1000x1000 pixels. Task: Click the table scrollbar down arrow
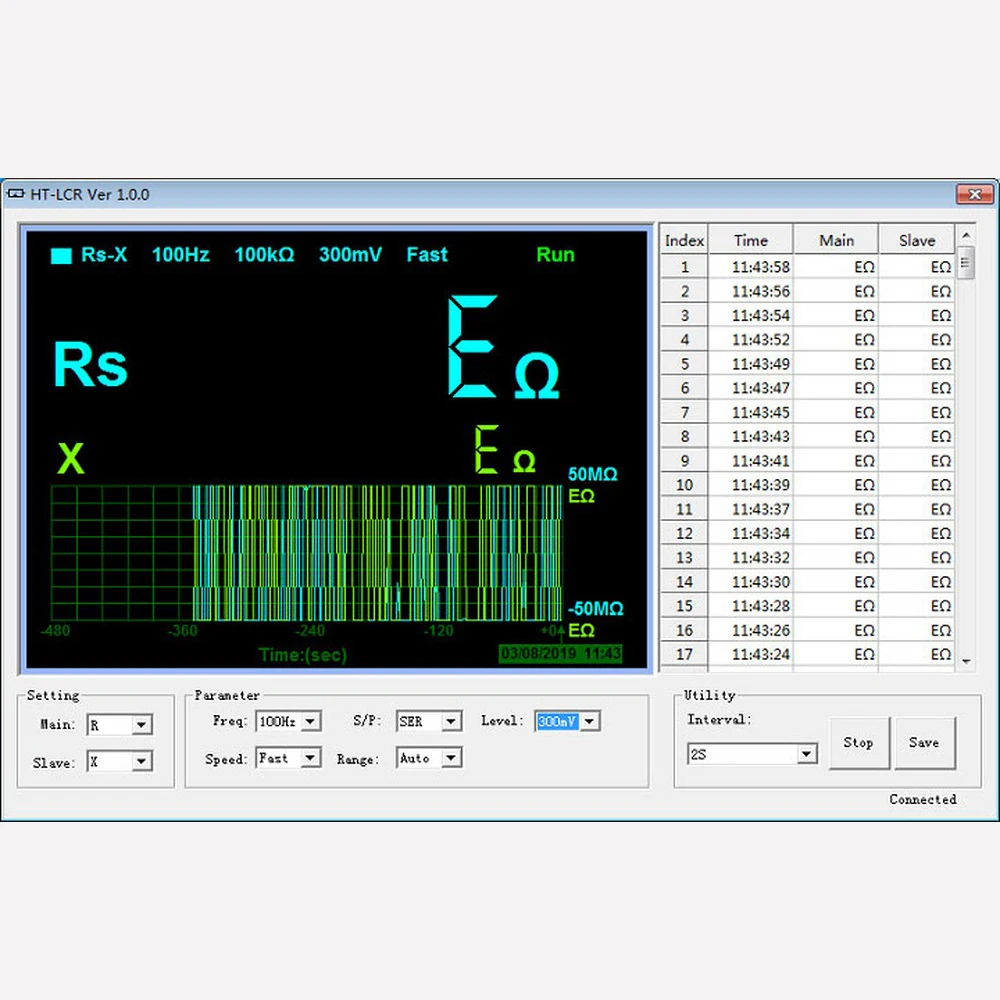[x=966, y=661]
